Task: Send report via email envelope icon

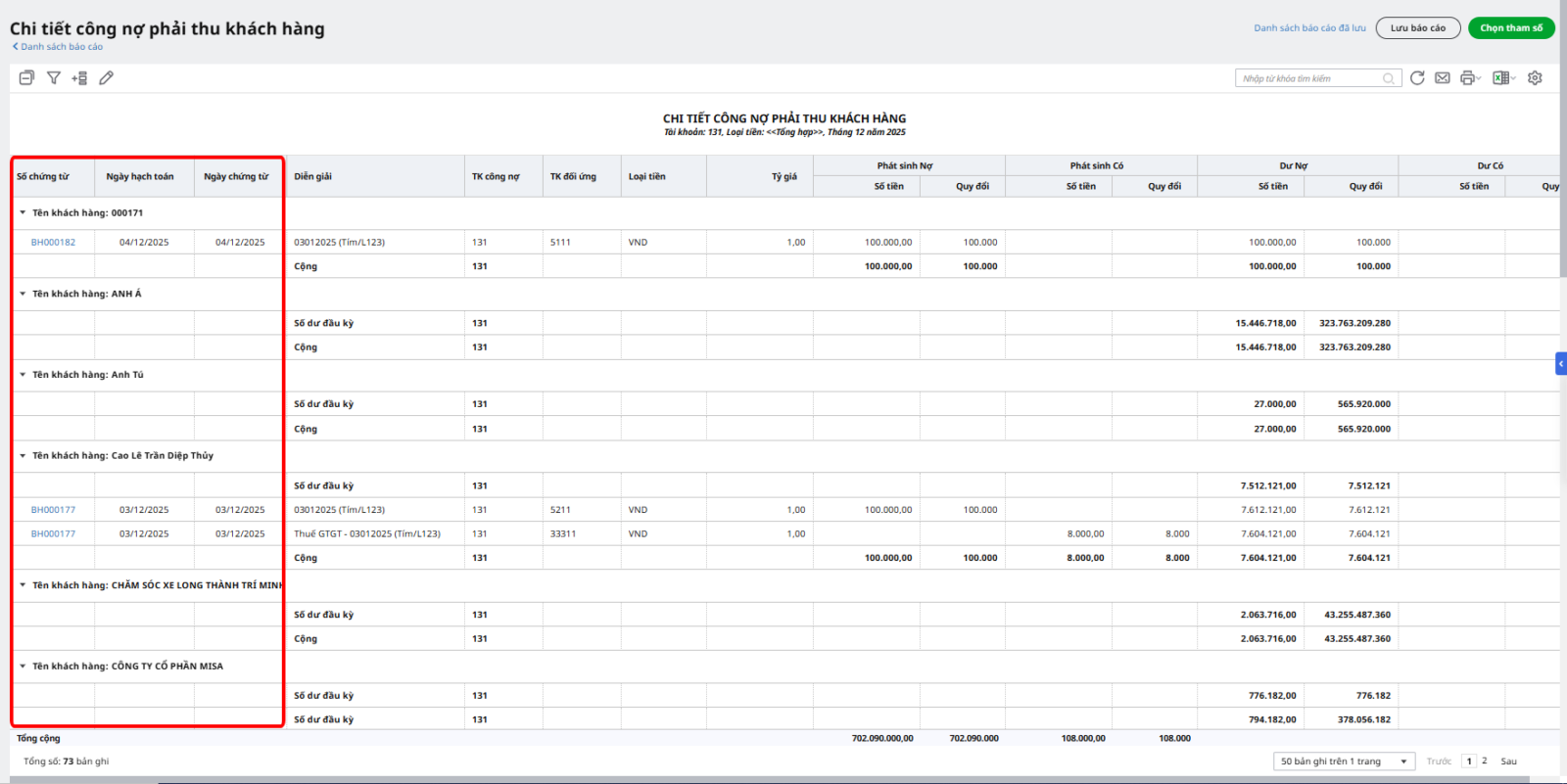Action: pos(1443,78)
